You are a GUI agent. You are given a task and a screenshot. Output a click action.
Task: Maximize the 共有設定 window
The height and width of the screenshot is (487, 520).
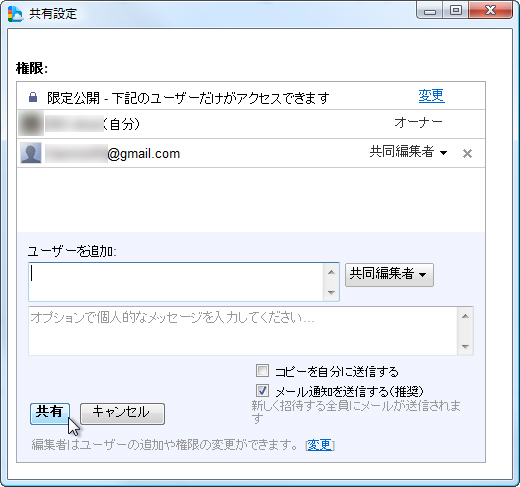pyautogui.click(x=456, y=11)
